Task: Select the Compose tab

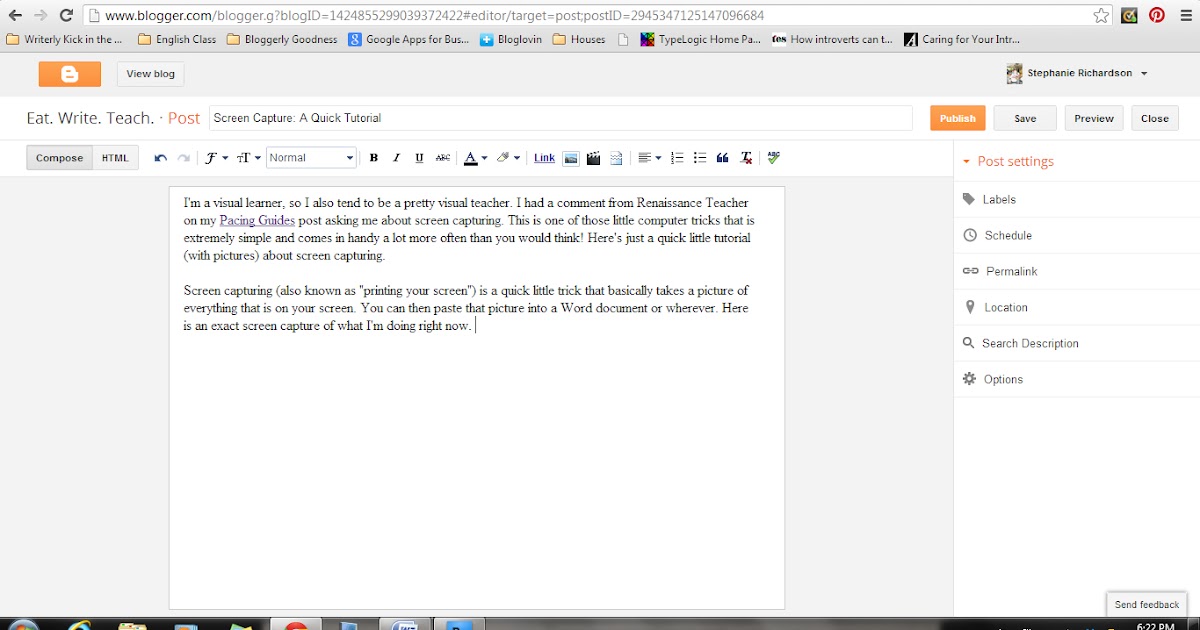Action: click(x=58, y=157)
